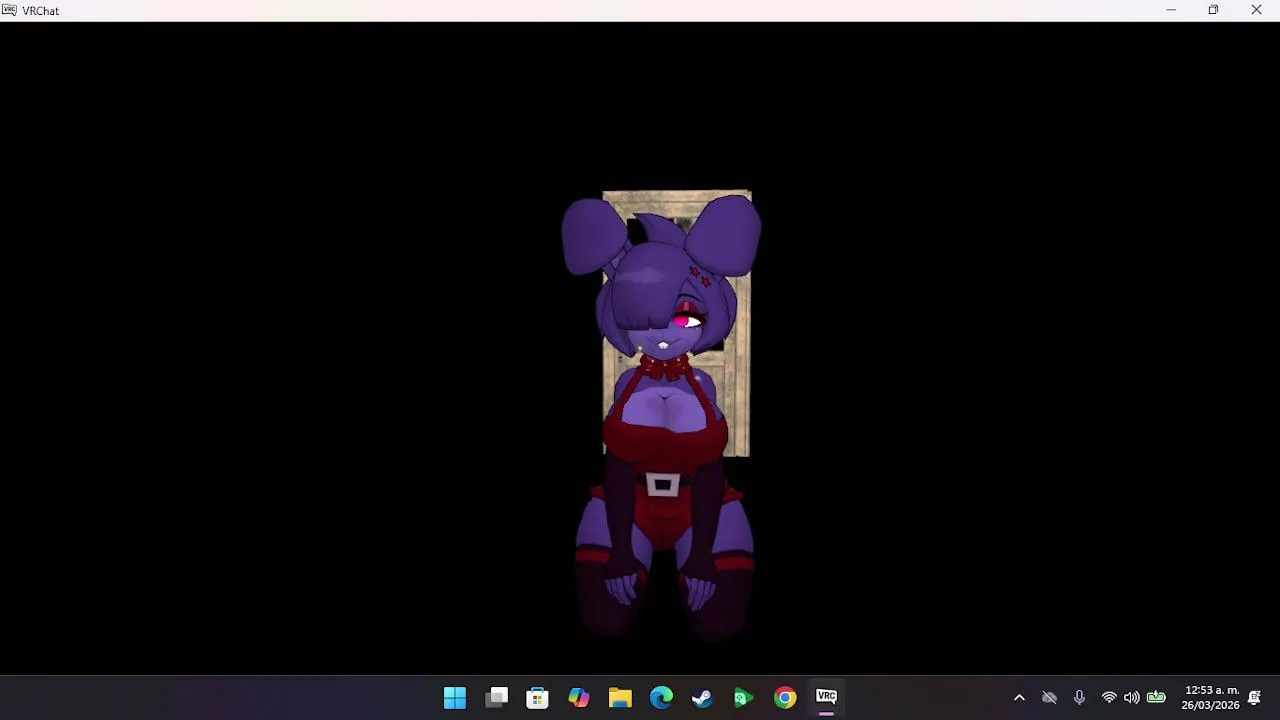1280x720 pixels.
Task: Open Copilot from the taskbar
Action: click(x=579, y=697)
